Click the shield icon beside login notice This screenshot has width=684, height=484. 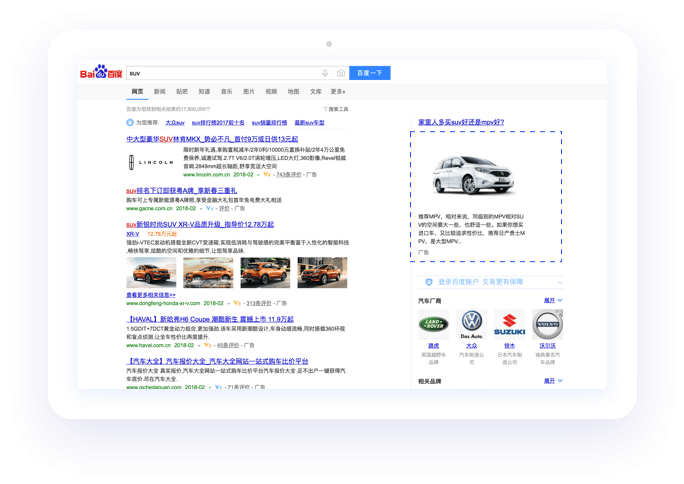pos(428,282)
